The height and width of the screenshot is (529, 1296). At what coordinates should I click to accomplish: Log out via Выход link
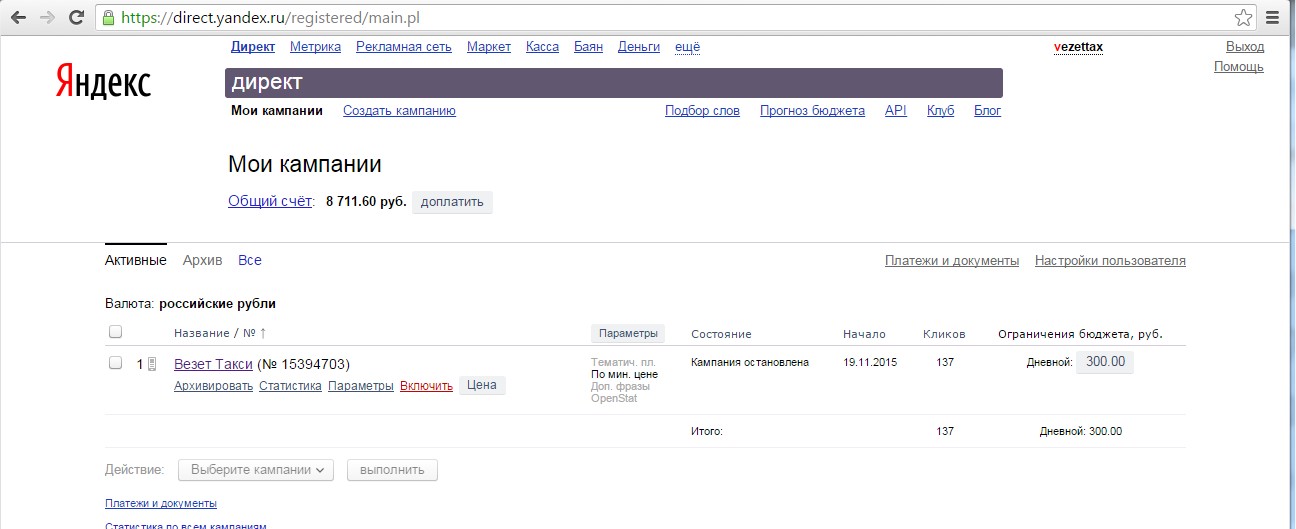[1245, 47]
